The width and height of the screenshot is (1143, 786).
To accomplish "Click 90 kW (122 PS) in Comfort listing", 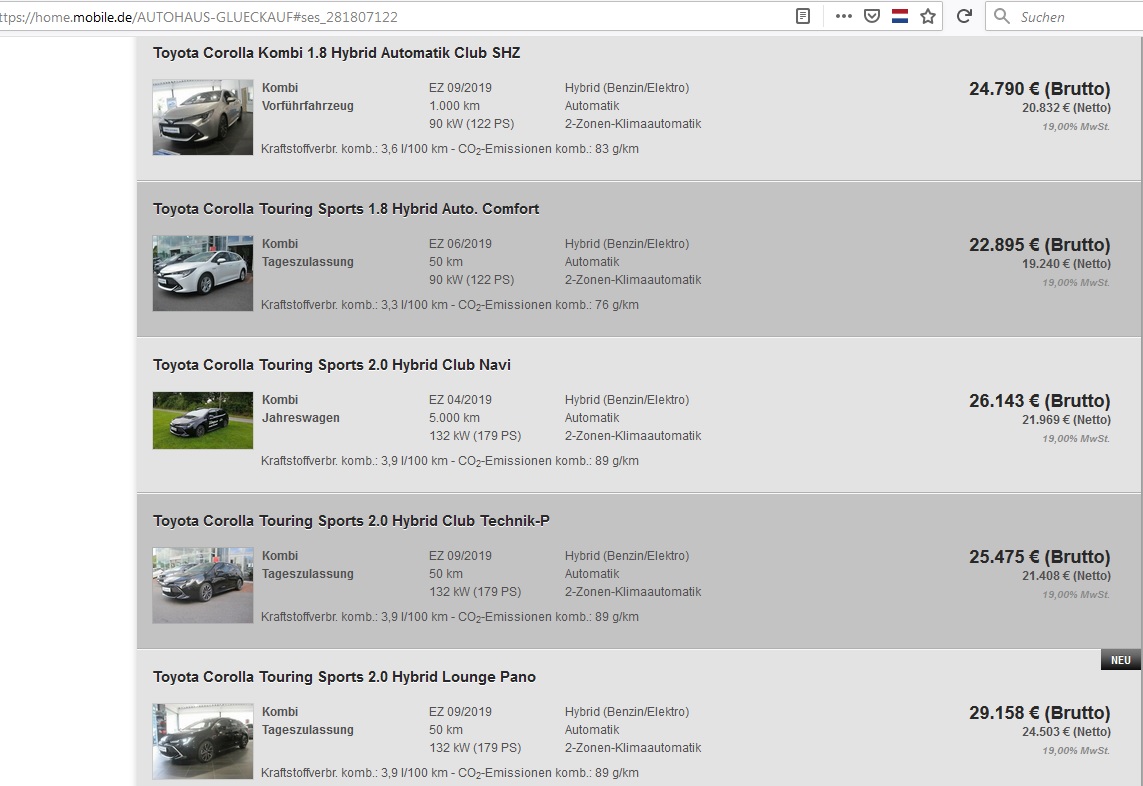I will tap(472, 280).
